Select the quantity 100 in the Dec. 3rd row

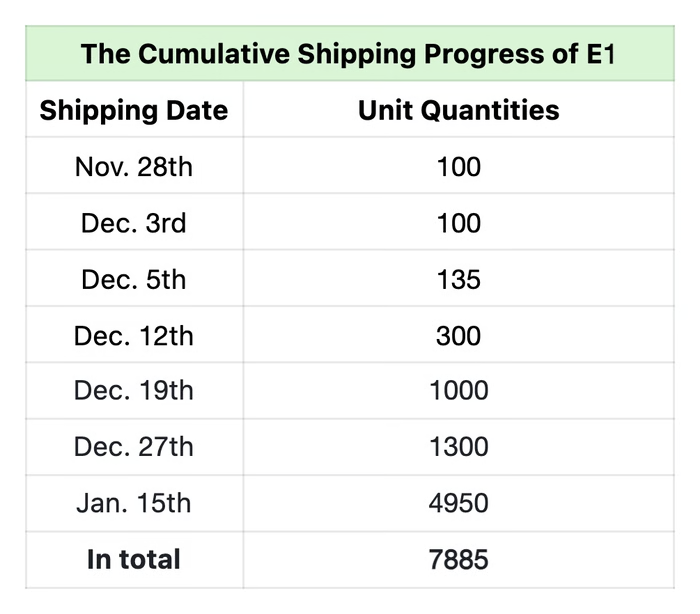click(459, 222)
